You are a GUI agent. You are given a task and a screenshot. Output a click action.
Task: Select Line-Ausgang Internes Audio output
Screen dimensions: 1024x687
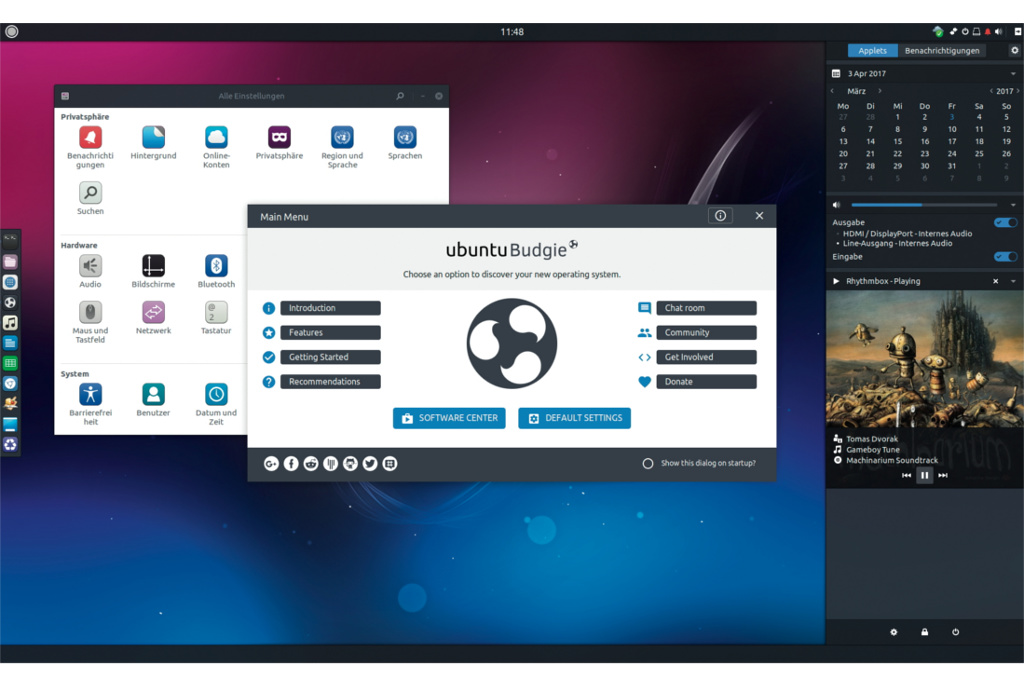[x=897, y=244]
